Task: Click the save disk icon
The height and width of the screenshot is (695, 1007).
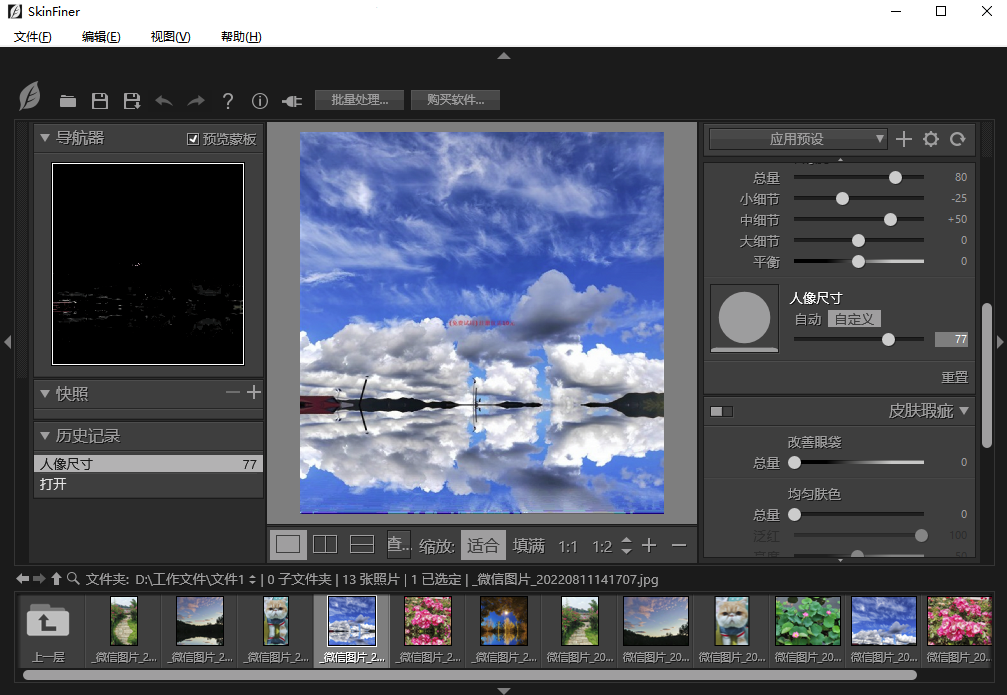Action: tap(100, 101)
